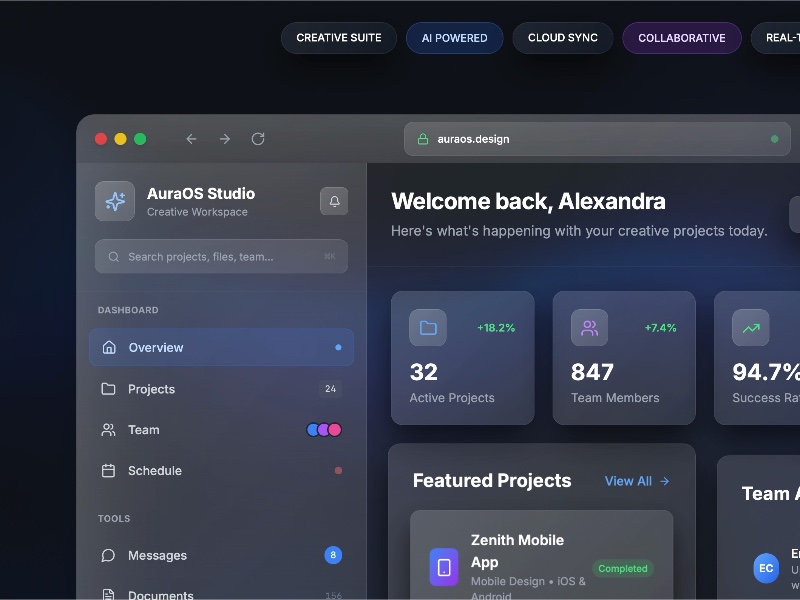Click the Documents file icon in the sidebar
The height and width of the screenshot is (600, 800).
[109, 594]
